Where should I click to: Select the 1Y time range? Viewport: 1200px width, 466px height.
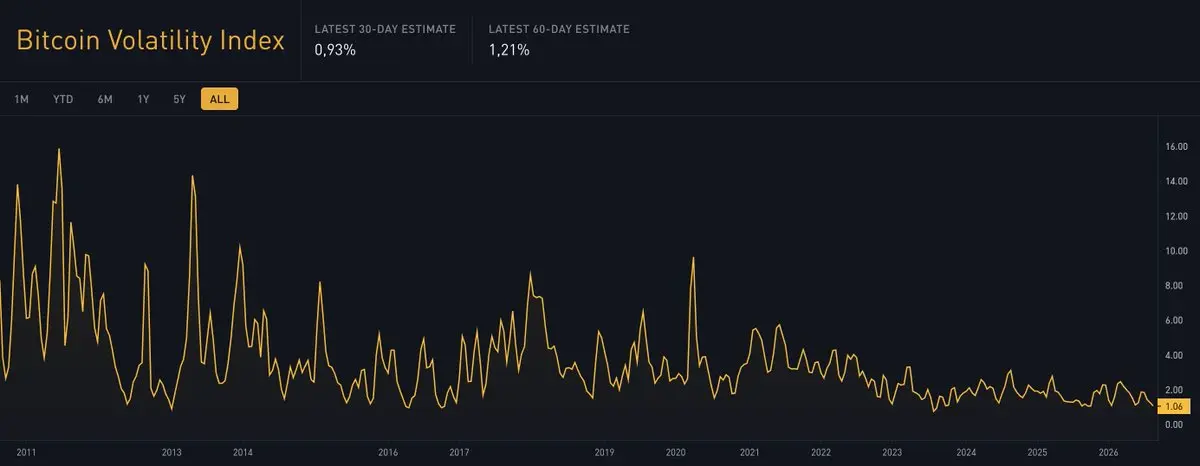coord(143,99)
